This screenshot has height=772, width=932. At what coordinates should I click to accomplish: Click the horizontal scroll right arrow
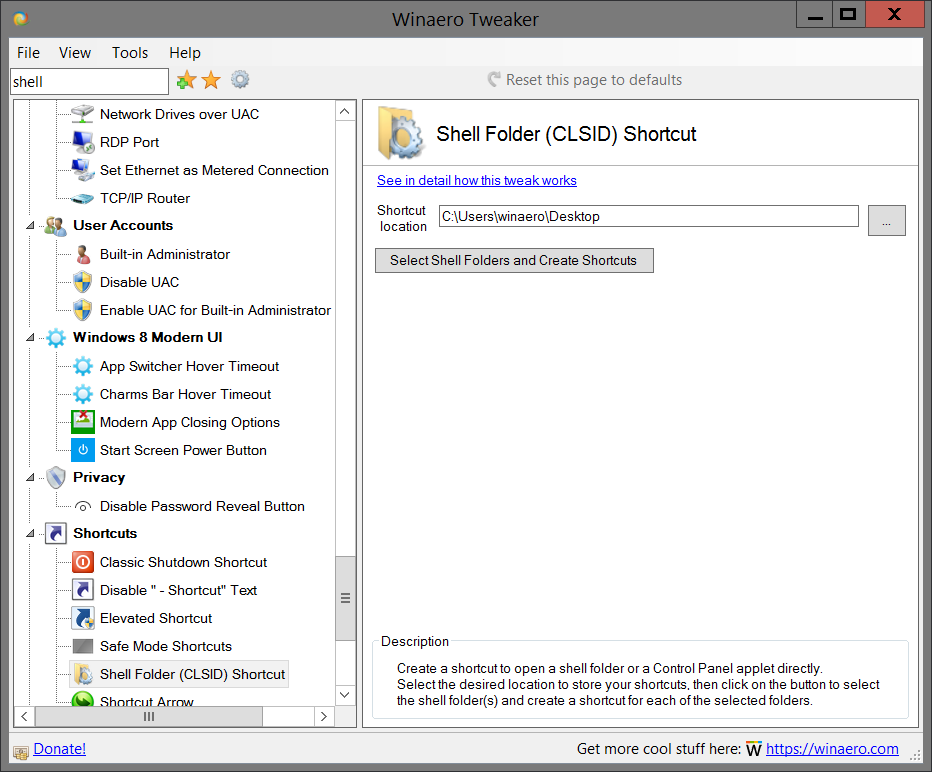(324, 716)
